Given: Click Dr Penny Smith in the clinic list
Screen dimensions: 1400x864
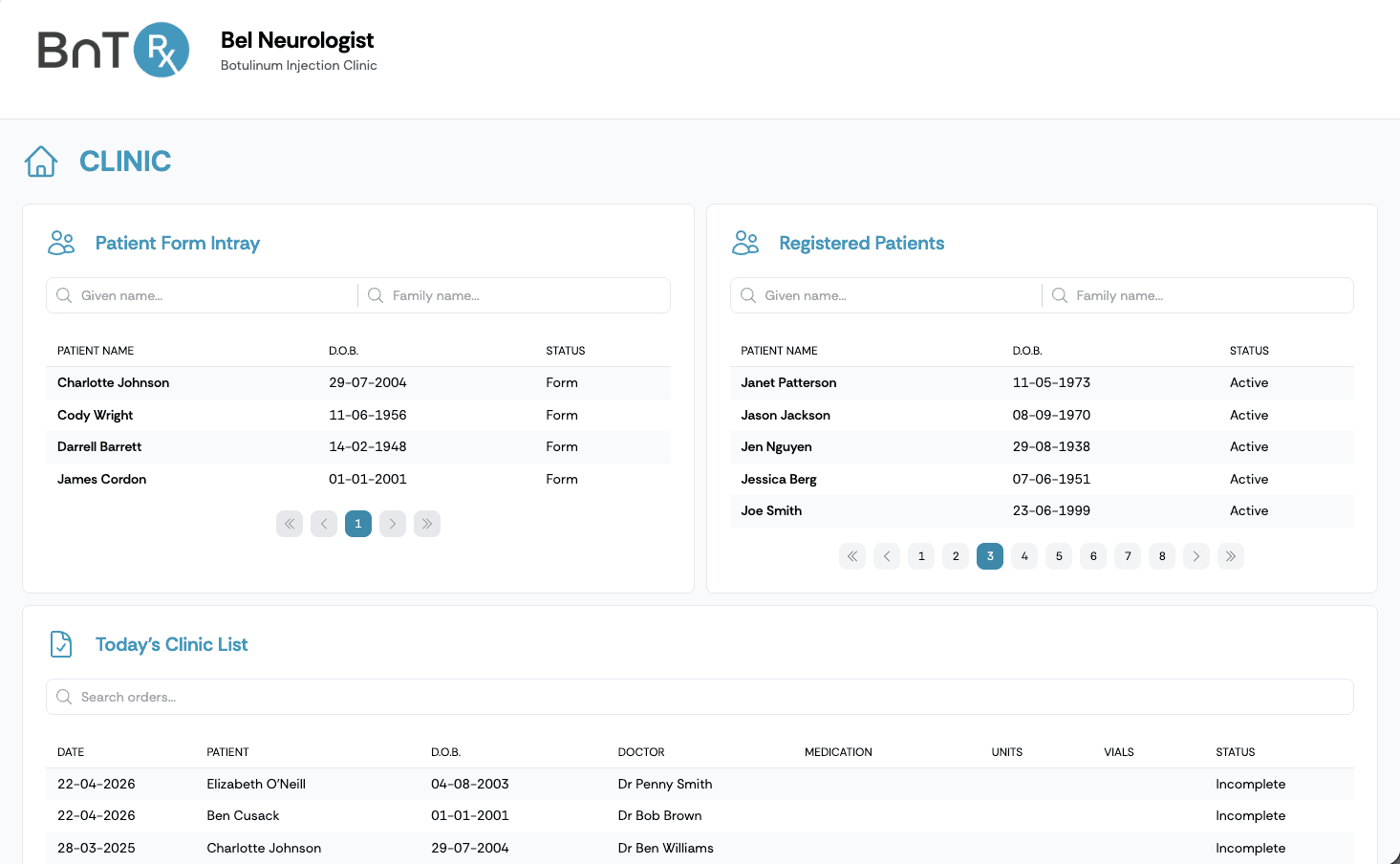Looking at the screenshot, I should point(665,784).
